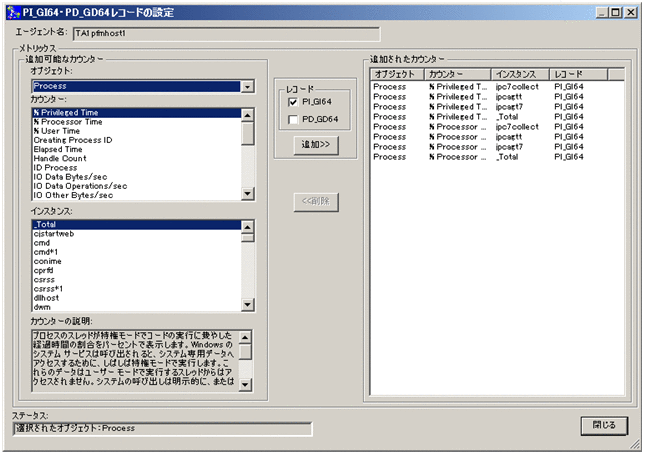Click the <<削除 button

316,202
